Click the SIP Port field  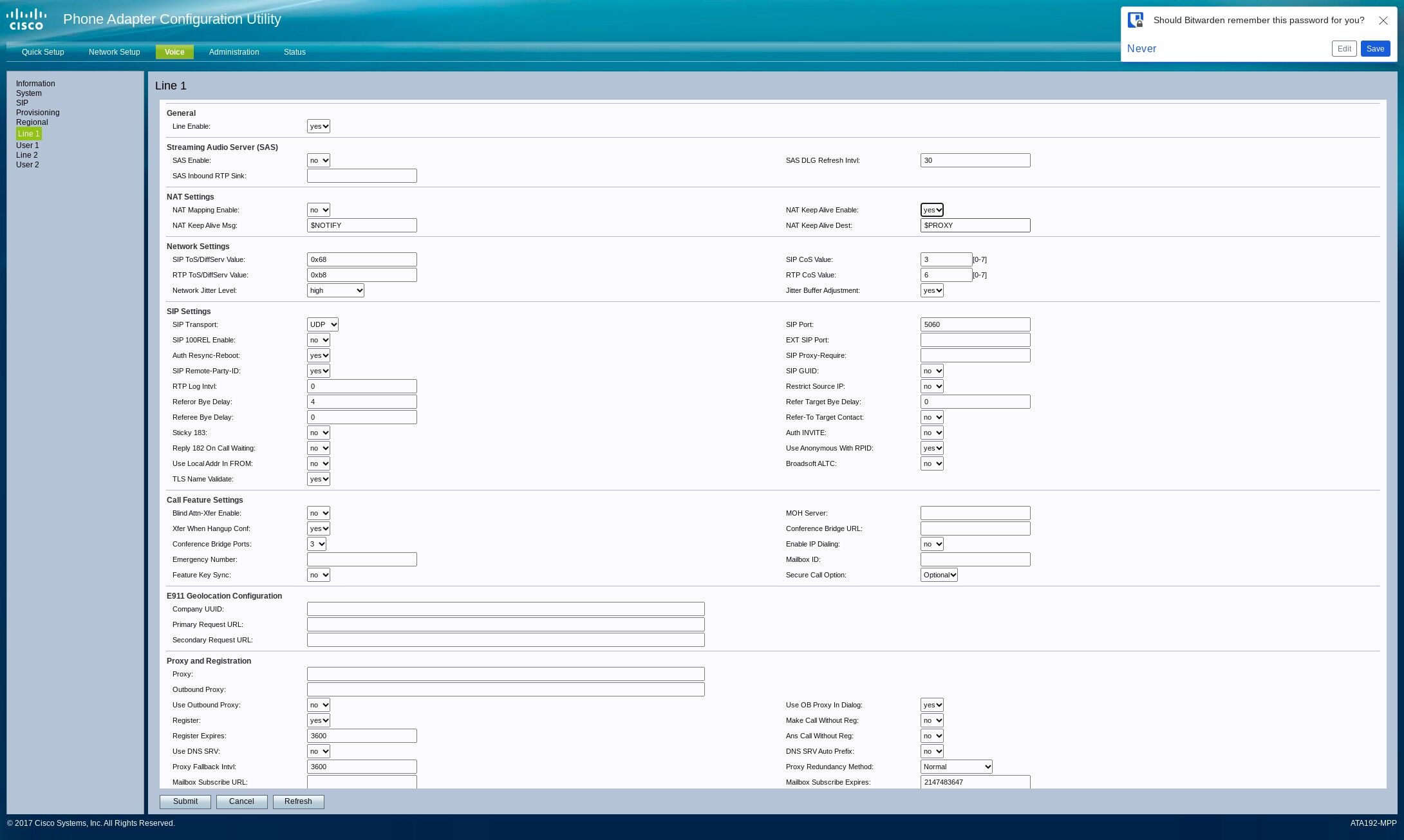[975, 325]
